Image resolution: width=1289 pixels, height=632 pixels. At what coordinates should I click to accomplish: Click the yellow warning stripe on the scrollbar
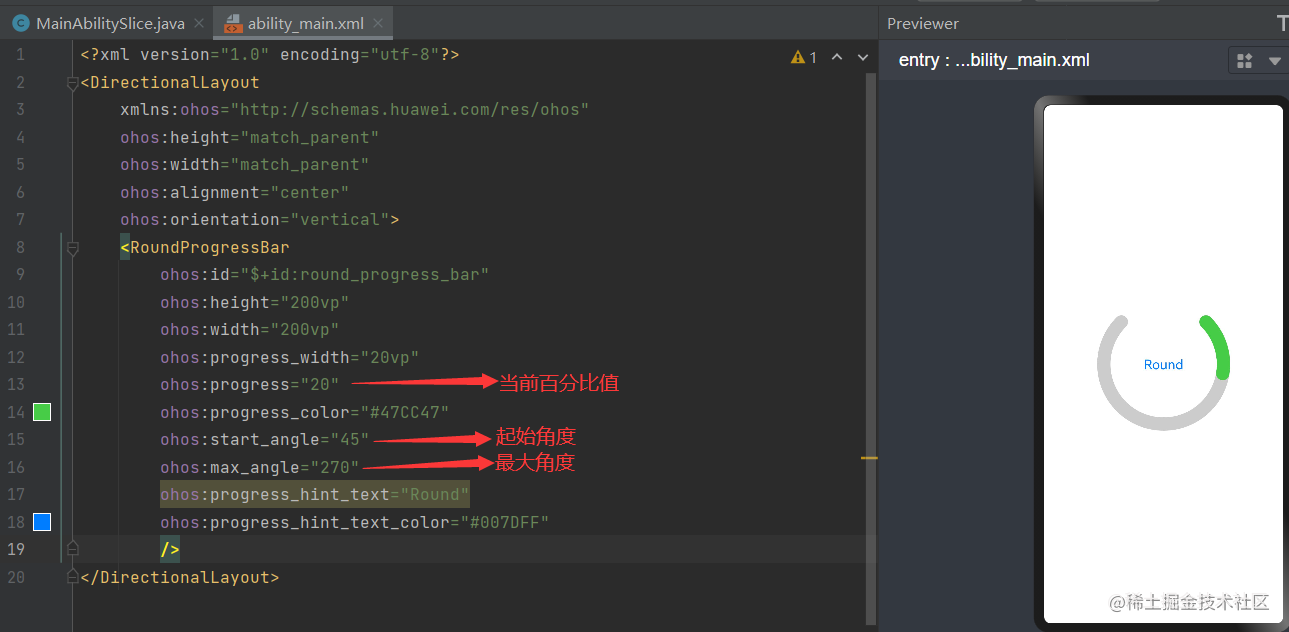(869, 458)
